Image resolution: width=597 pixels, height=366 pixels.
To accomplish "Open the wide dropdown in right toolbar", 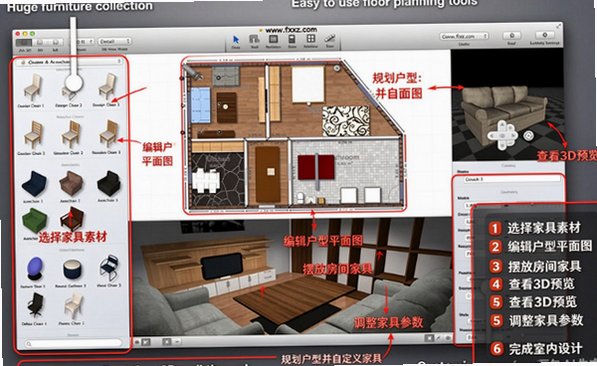I will click(464, 36).
